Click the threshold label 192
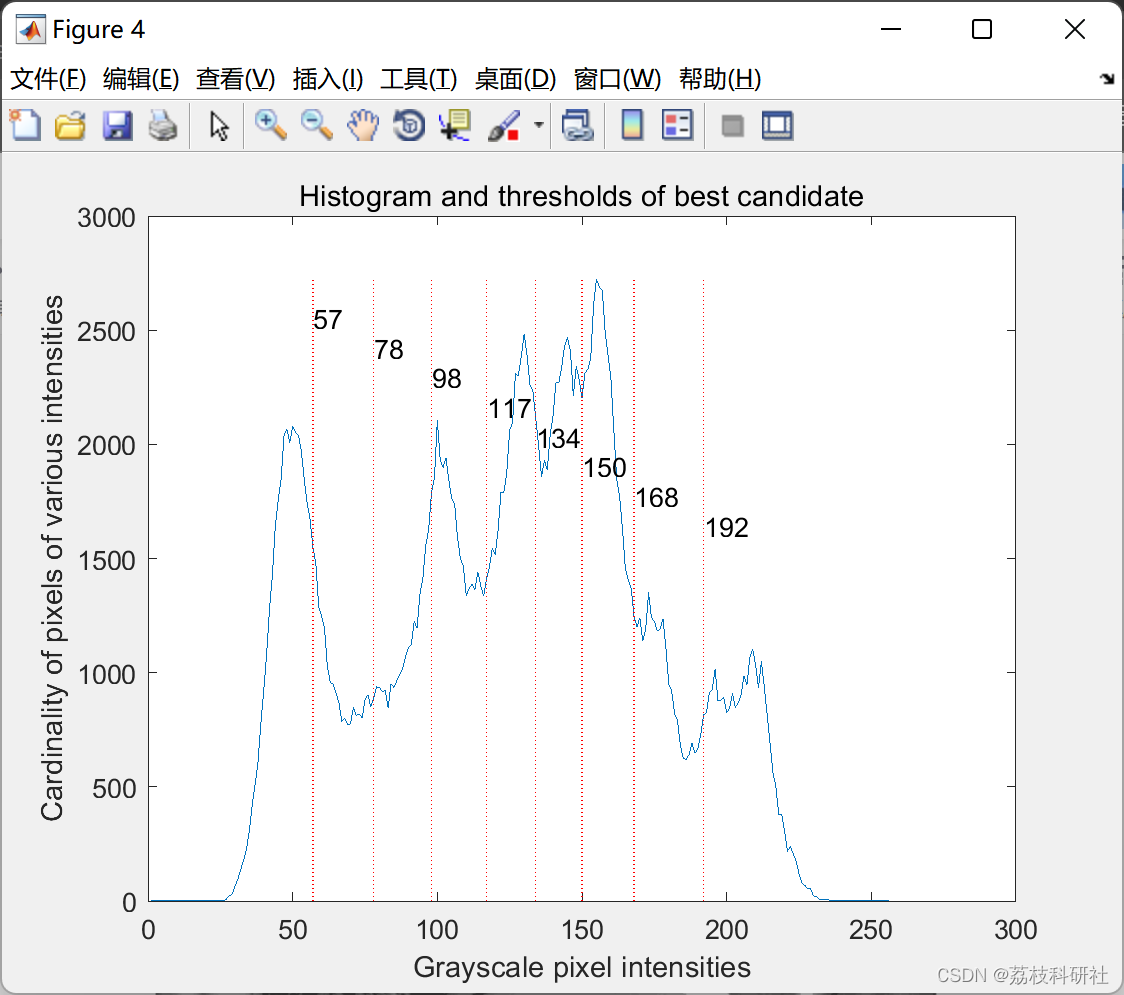Viewport: 1124px width, 995px height. 727,528
